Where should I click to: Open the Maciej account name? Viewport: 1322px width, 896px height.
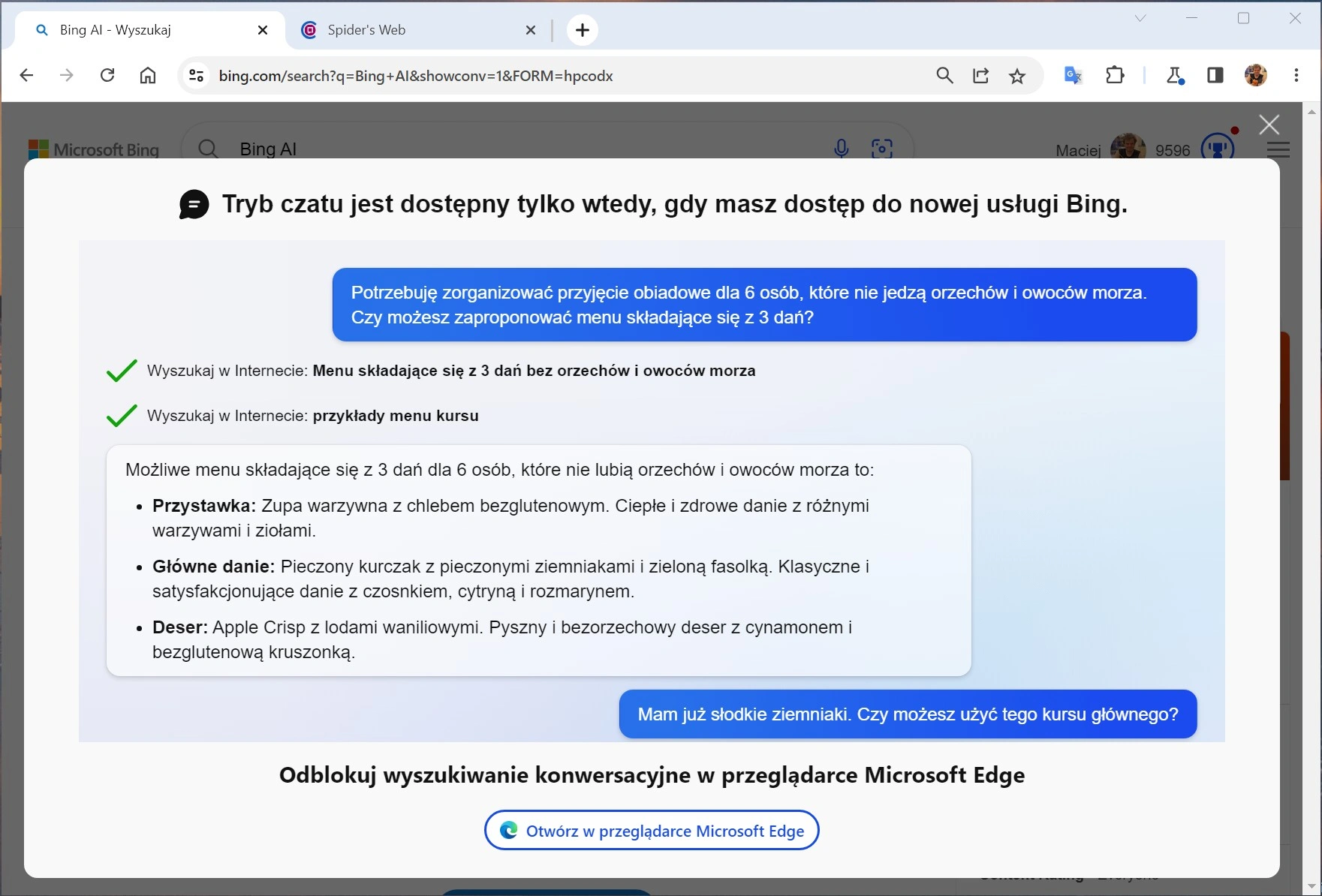1078,150
